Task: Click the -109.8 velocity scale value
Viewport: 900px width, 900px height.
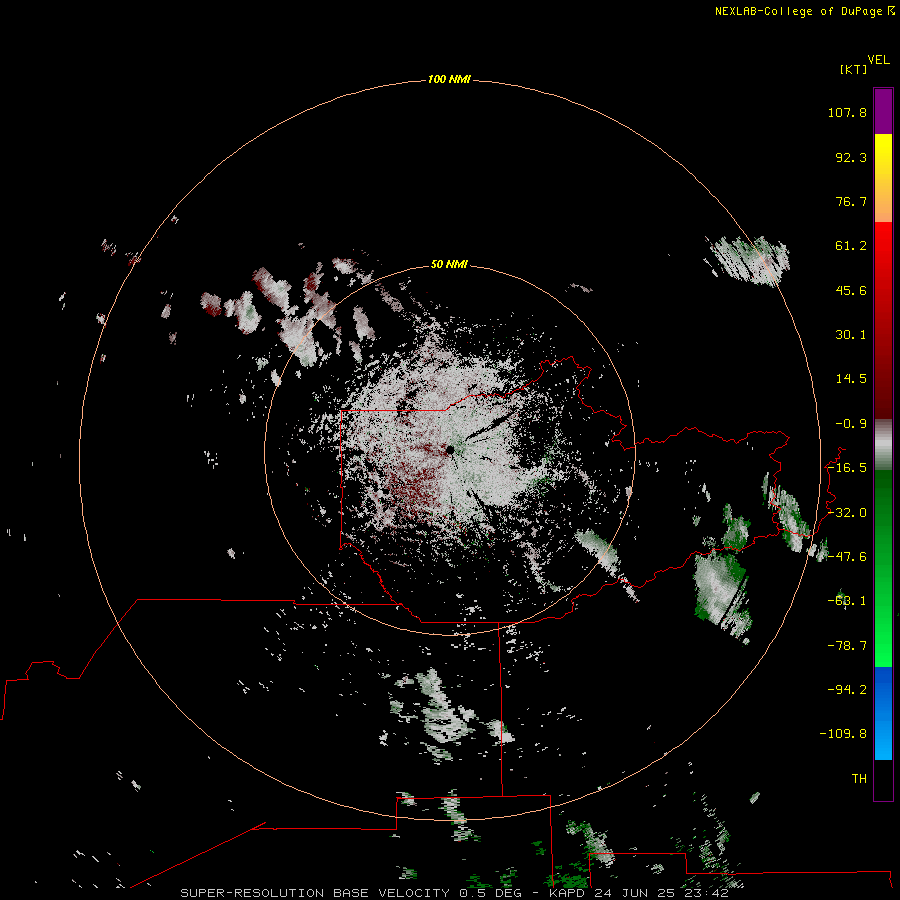Action: (843, 734)
